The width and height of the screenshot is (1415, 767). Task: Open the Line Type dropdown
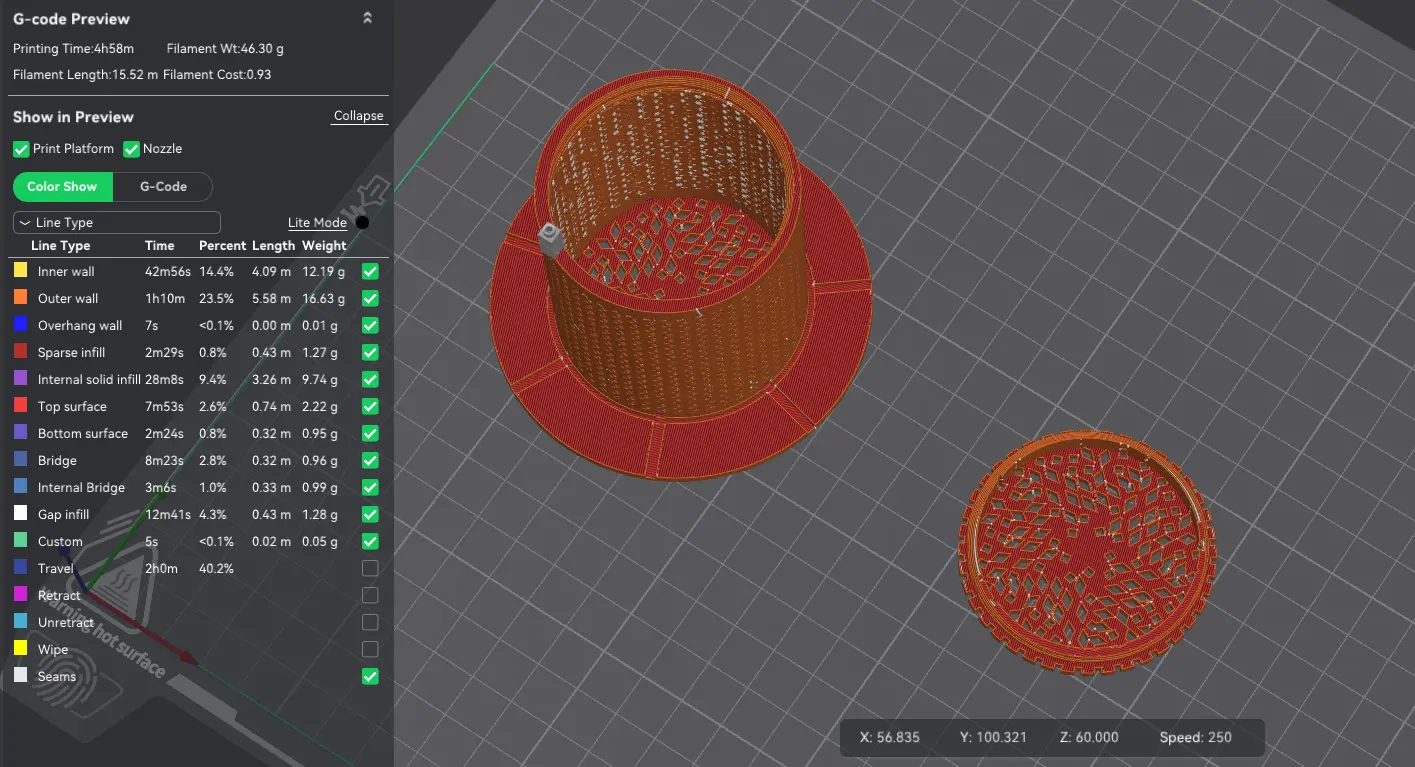[116, 223]
